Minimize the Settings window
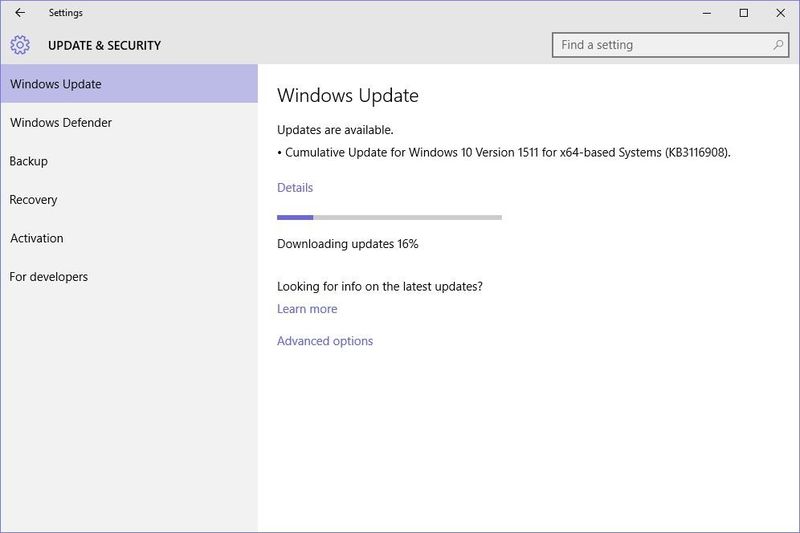 click(x=707, y=13)
